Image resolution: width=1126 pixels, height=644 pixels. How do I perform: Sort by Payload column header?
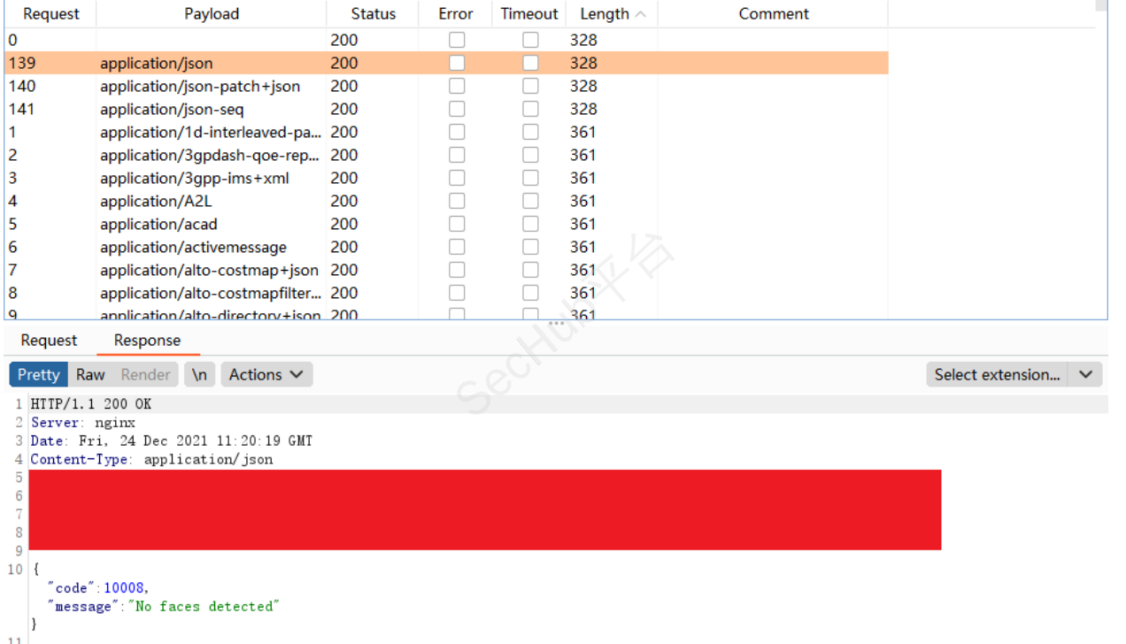click(x=211, y=14)
